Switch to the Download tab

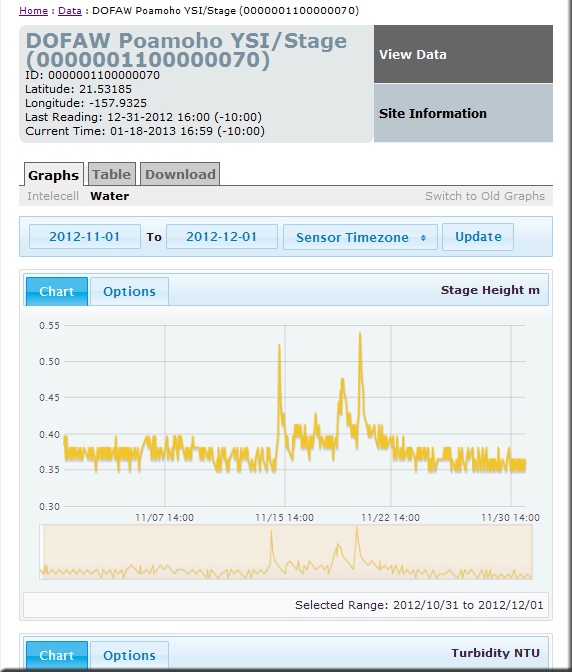[x=180, y=174]
